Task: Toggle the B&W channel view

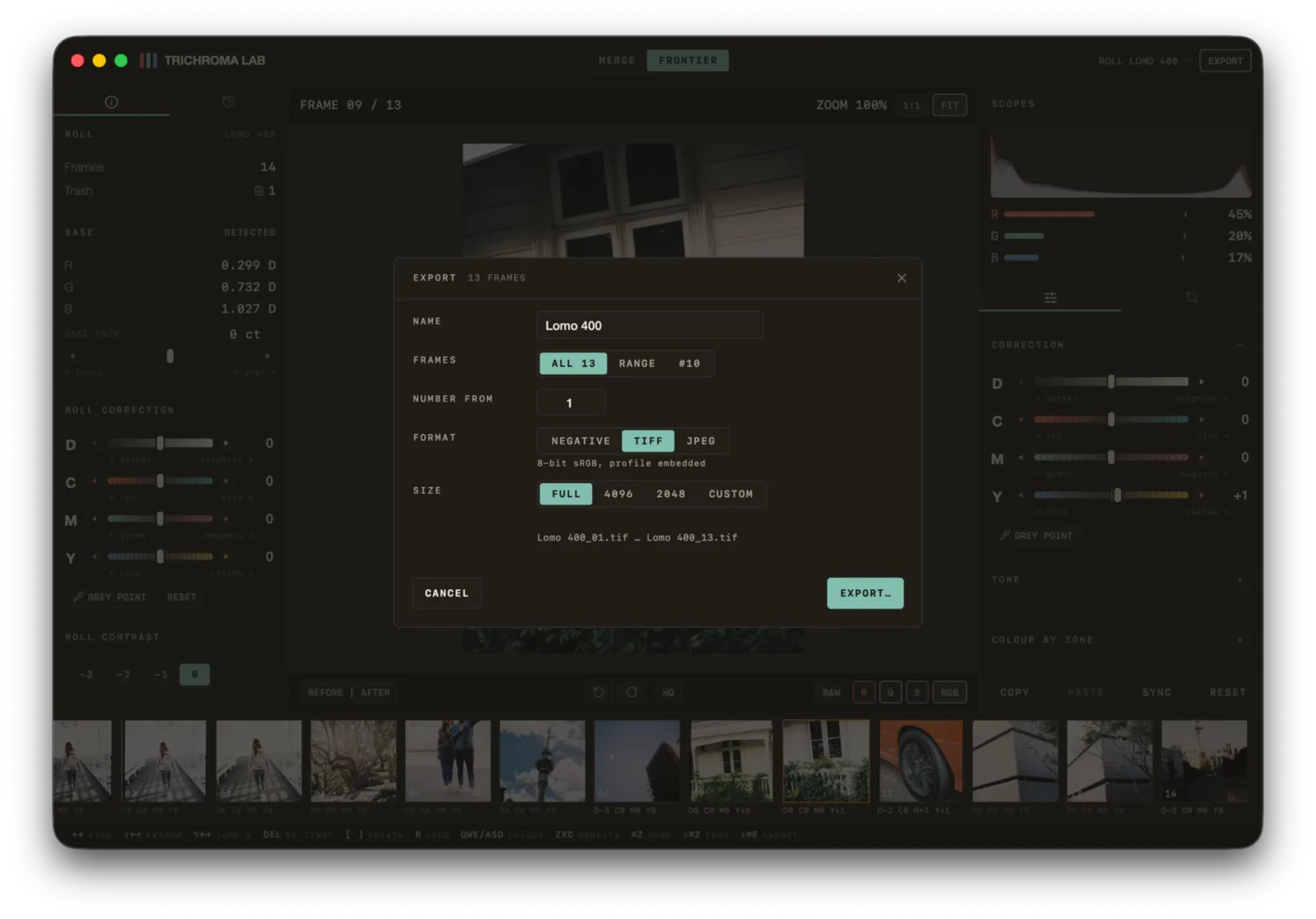Action: pos(832,693)
